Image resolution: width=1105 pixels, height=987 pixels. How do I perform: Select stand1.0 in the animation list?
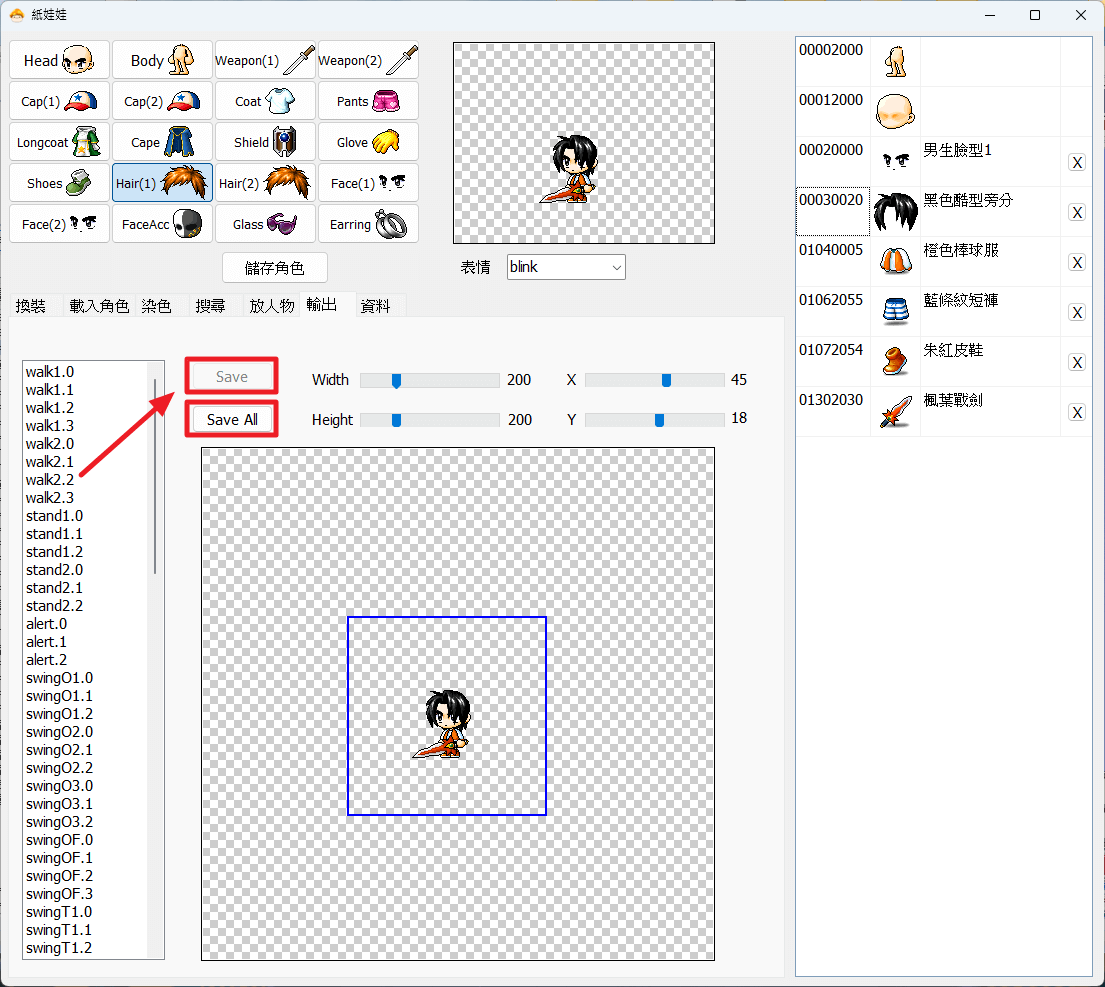point(54,516)
